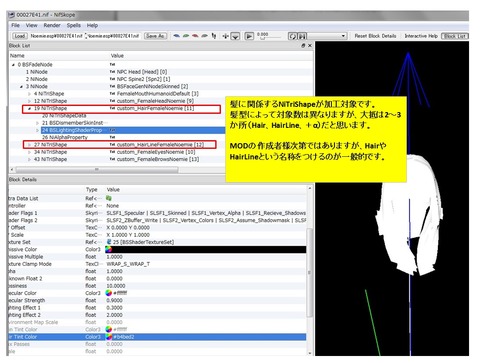This screenshot has width=480, height=363.
Task: Click the green view-direction icon in toolbar
Action: click(x=186, y=36)
